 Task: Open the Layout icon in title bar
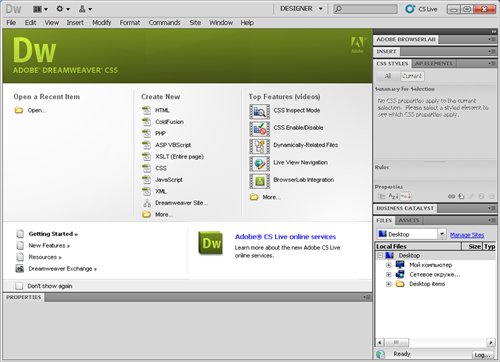click(40, 9)
